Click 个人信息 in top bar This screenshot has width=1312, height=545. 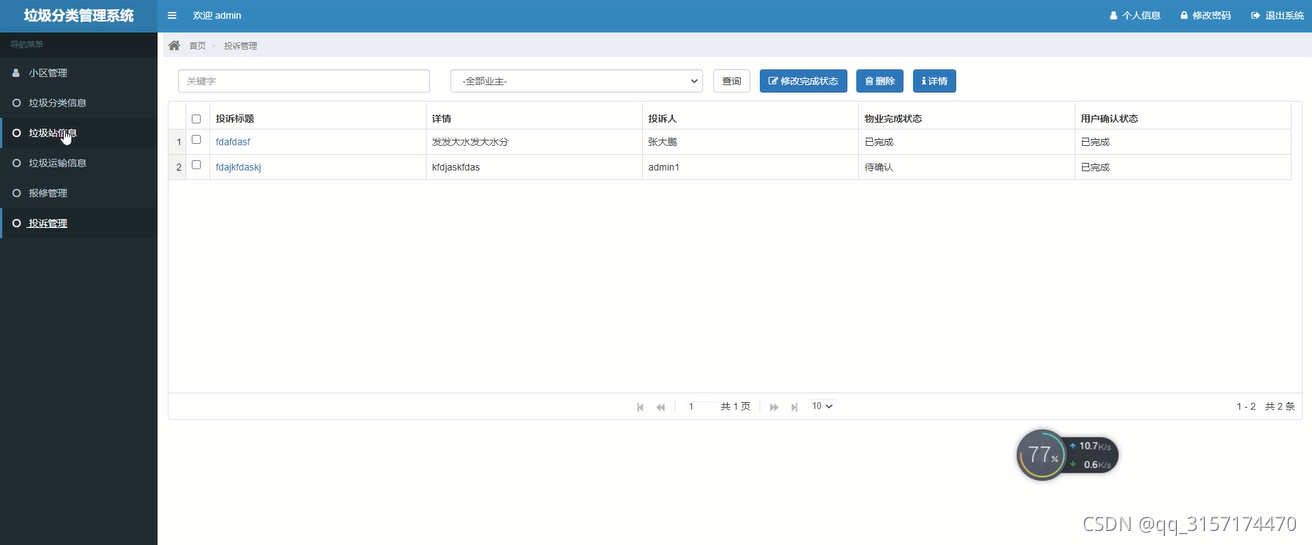[1134, 16]
